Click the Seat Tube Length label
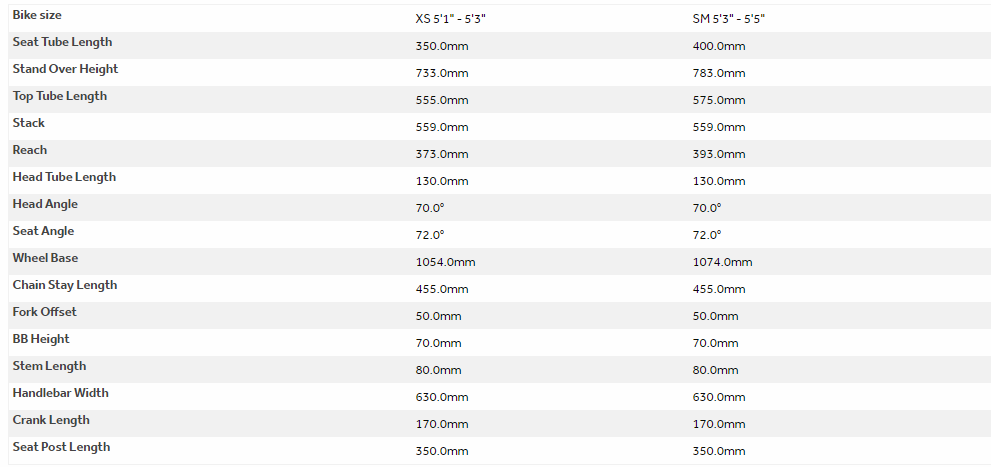The height and width of the screenshot is (467, 991). (x=62, y=42)
